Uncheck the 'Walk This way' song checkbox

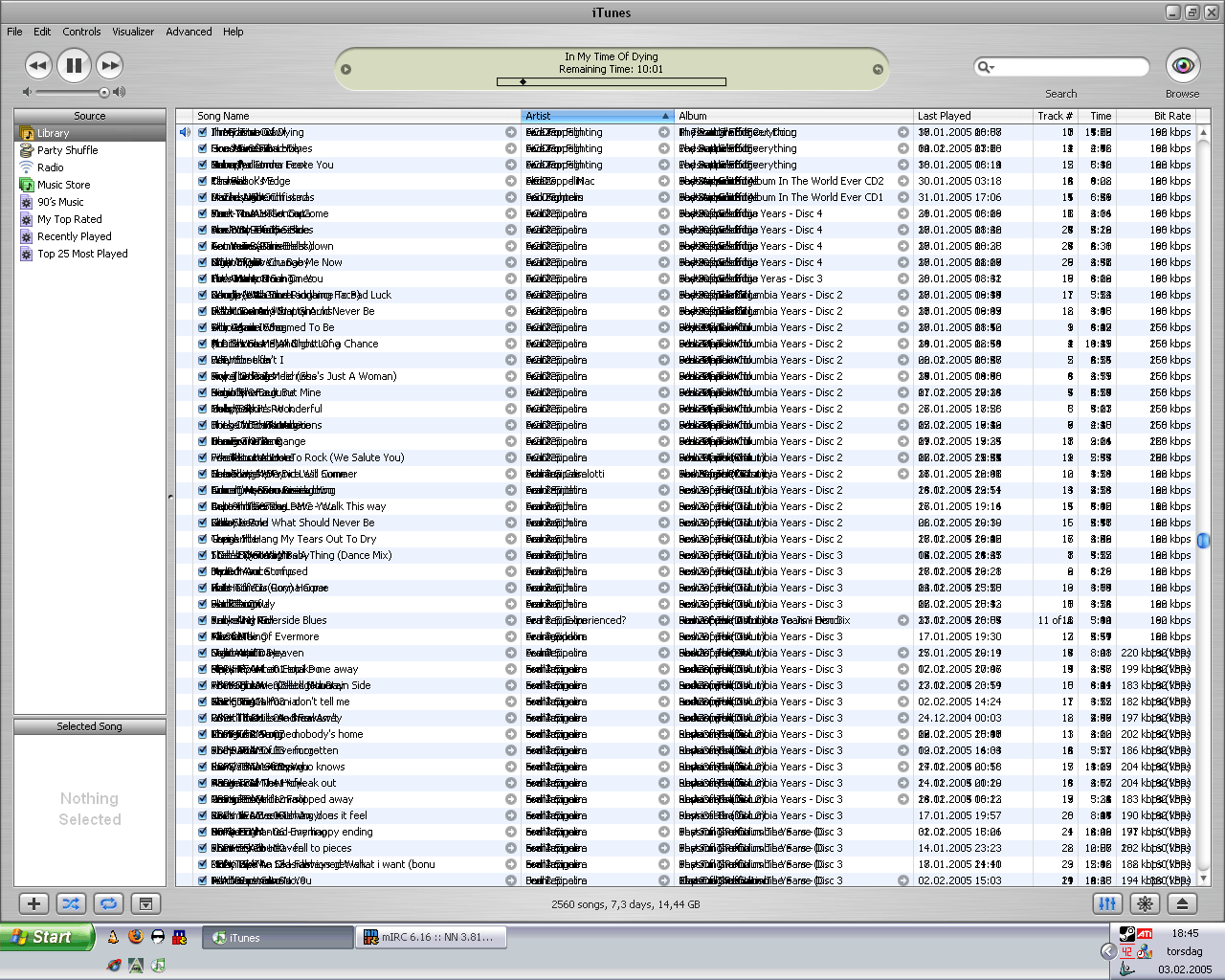tap(203, 506)
